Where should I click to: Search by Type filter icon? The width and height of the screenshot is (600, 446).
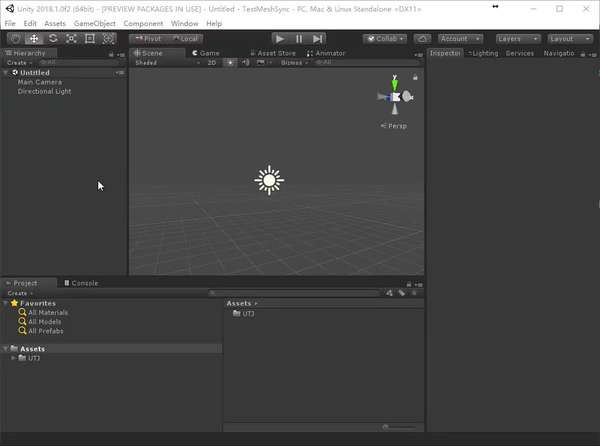[x=390, y=293]
